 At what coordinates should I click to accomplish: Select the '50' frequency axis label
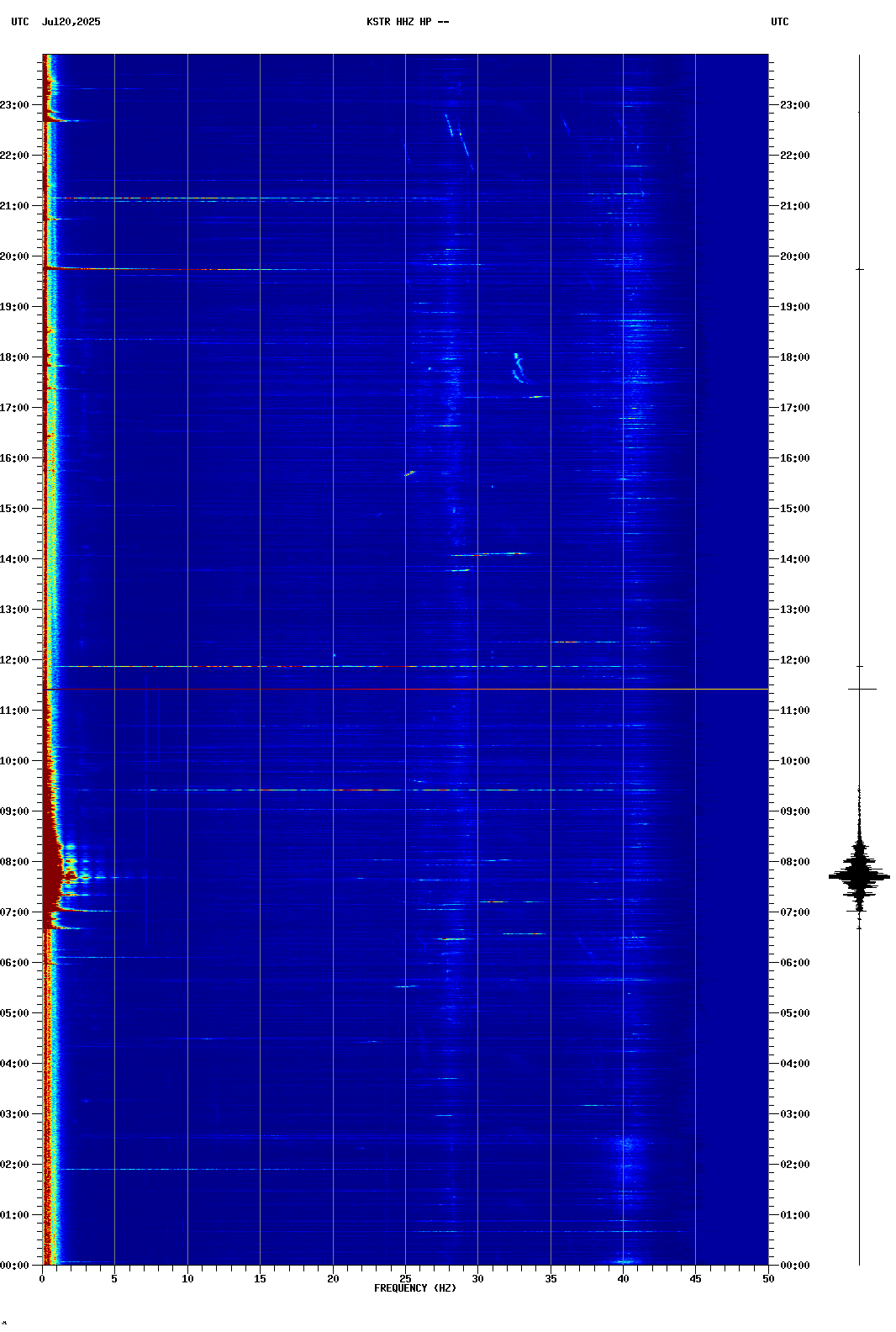[768, 1279]
